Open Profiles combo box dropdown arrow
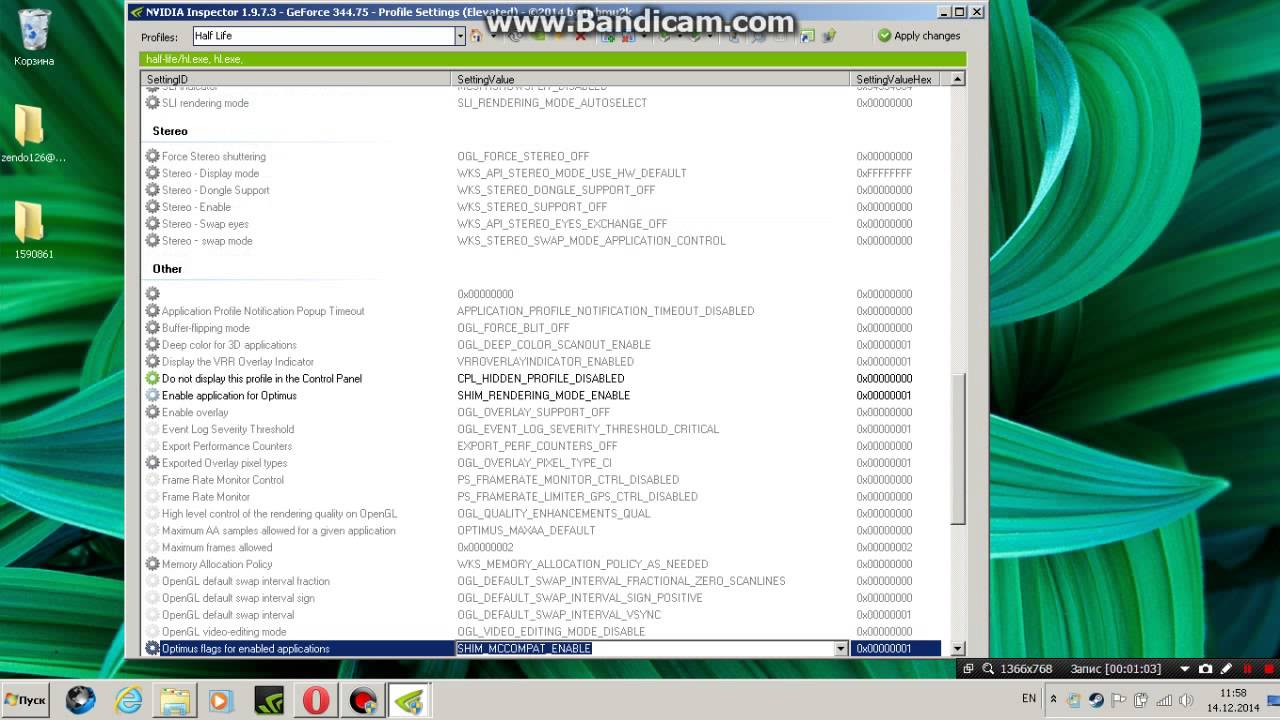The width and height of the screenshot is (1280, 720). (460, 36)
